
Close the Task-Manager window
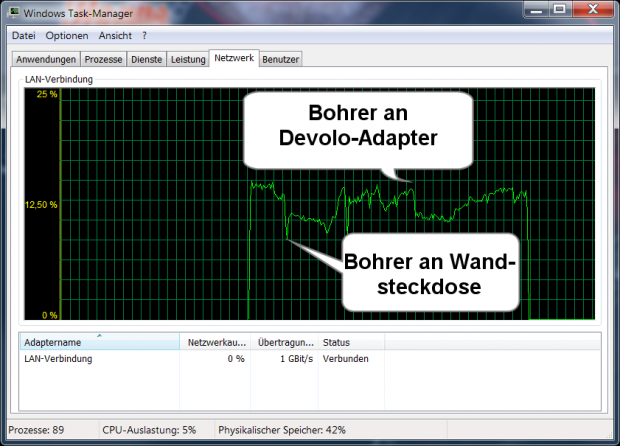[x=593, y=9]
